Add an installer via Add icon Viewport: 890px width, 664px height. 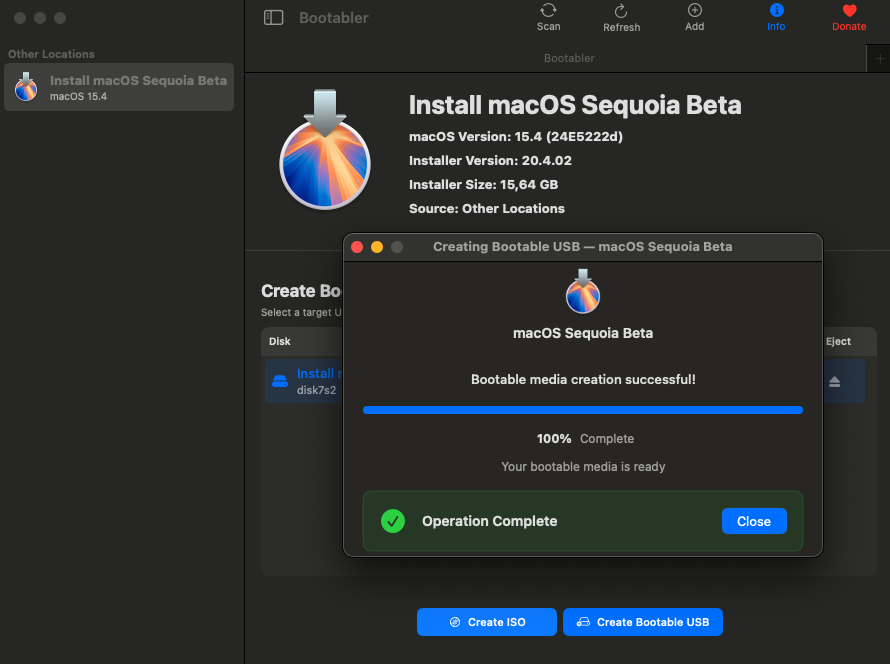tap(694, 17)
